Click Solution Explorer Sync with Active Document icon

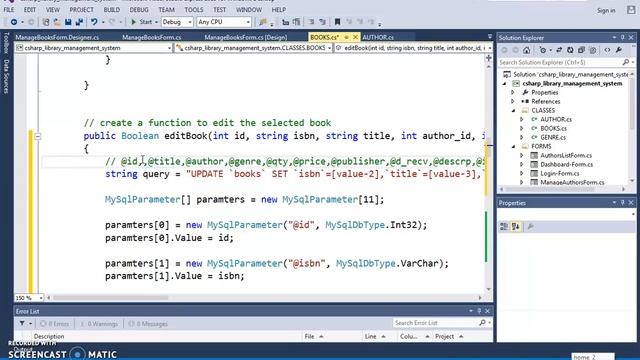coord(559,50)
